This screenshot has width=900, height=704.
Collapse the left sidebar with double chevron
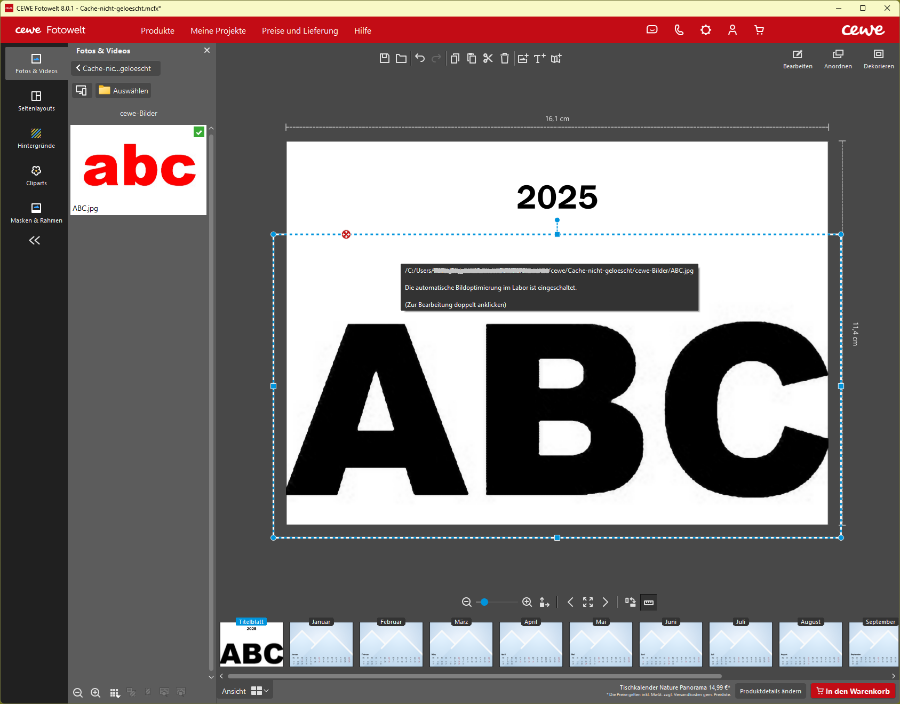click(x=34, y=240)
